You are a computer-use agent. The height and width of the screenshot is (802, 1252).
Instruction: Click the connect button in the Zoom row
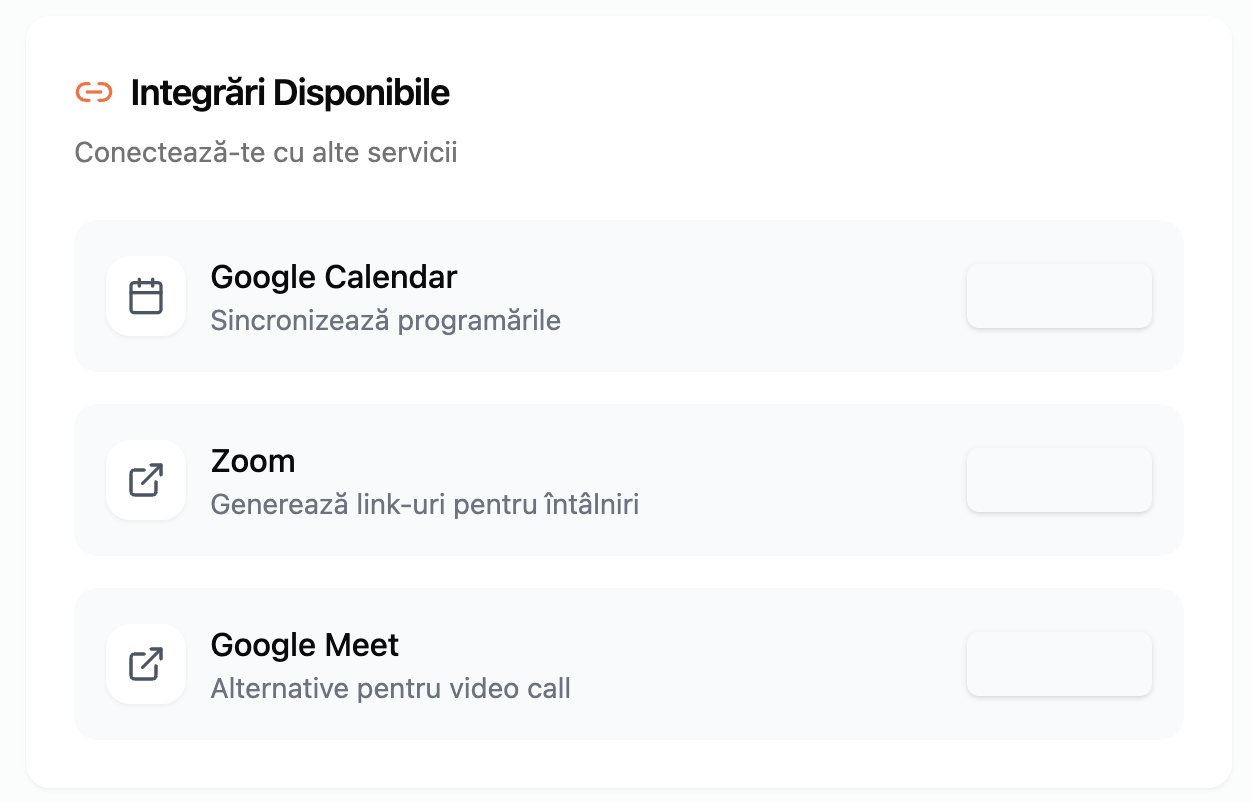coord(1059,479)
